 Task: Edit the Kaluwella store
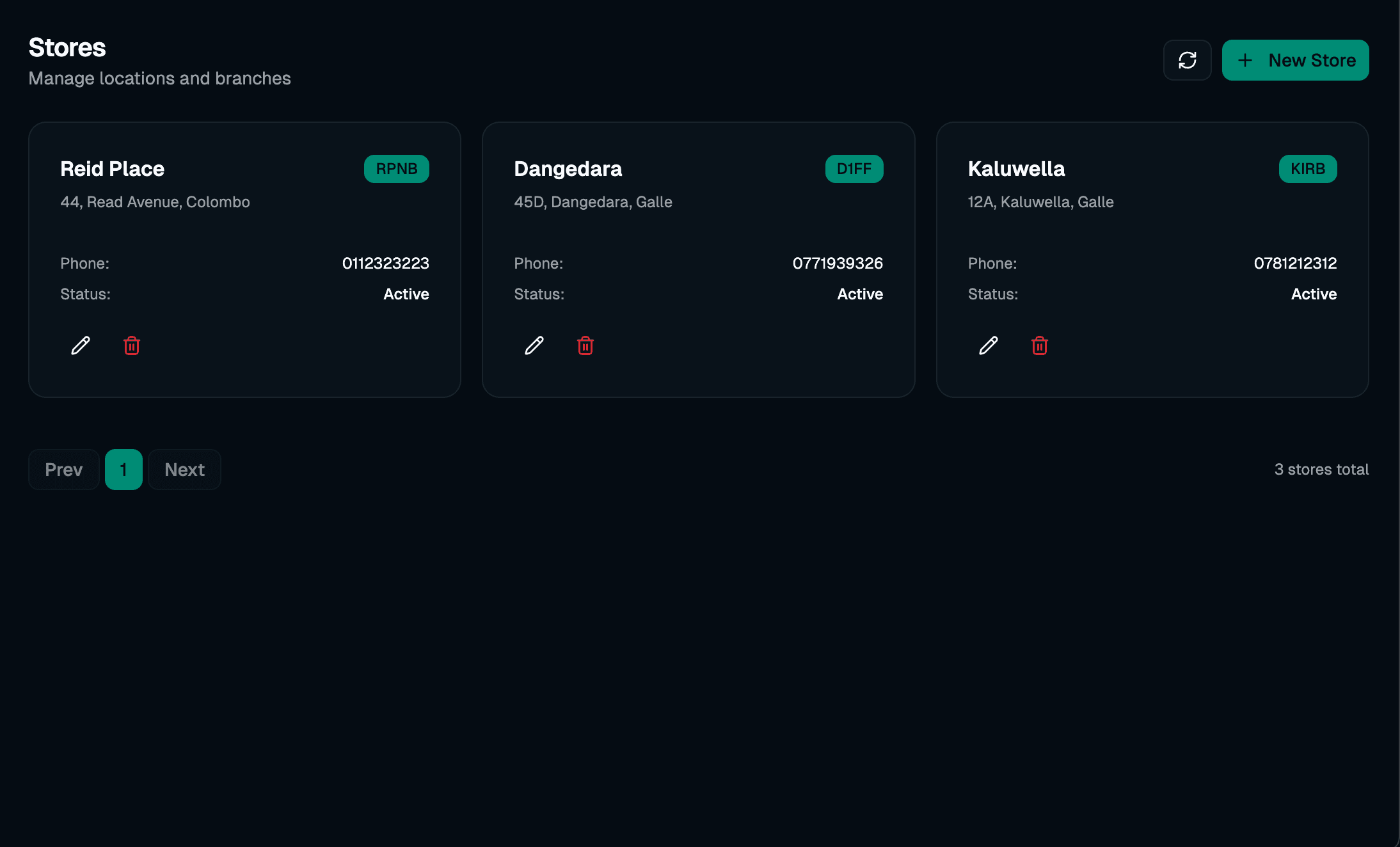coord(988,345)
